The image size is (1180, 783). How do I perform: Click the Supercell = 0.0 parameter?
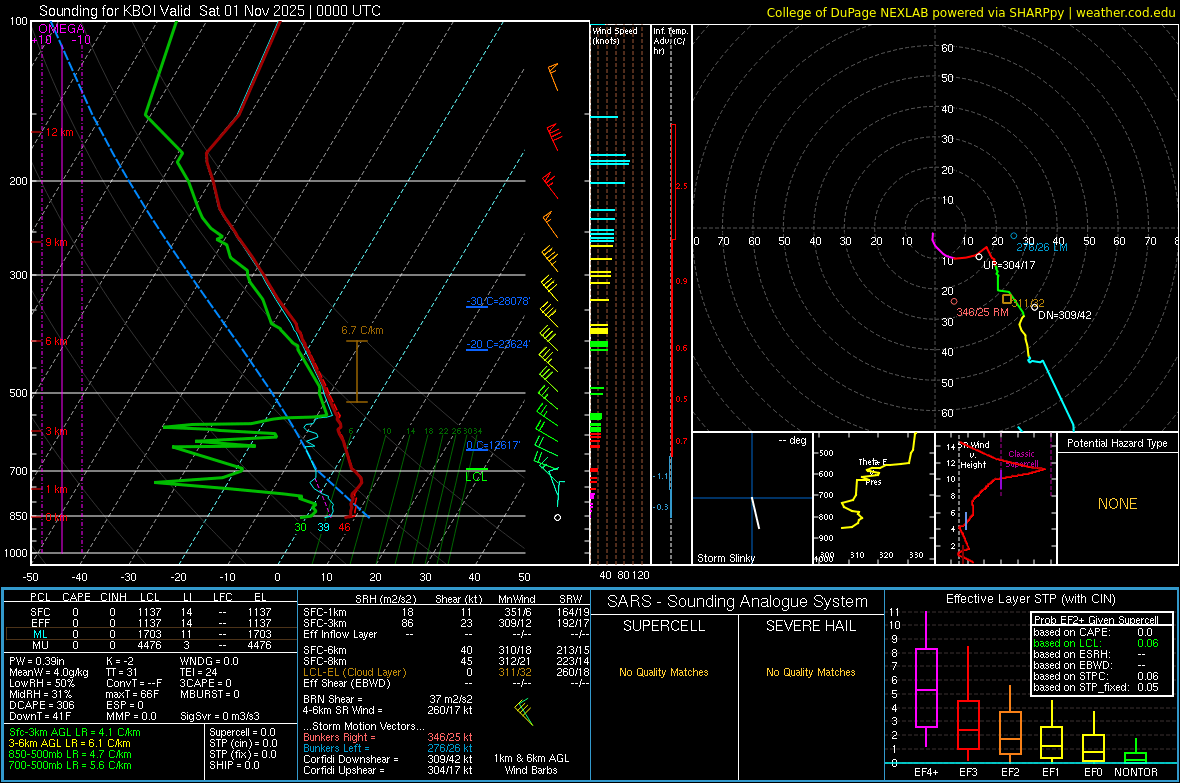(242, 732)
